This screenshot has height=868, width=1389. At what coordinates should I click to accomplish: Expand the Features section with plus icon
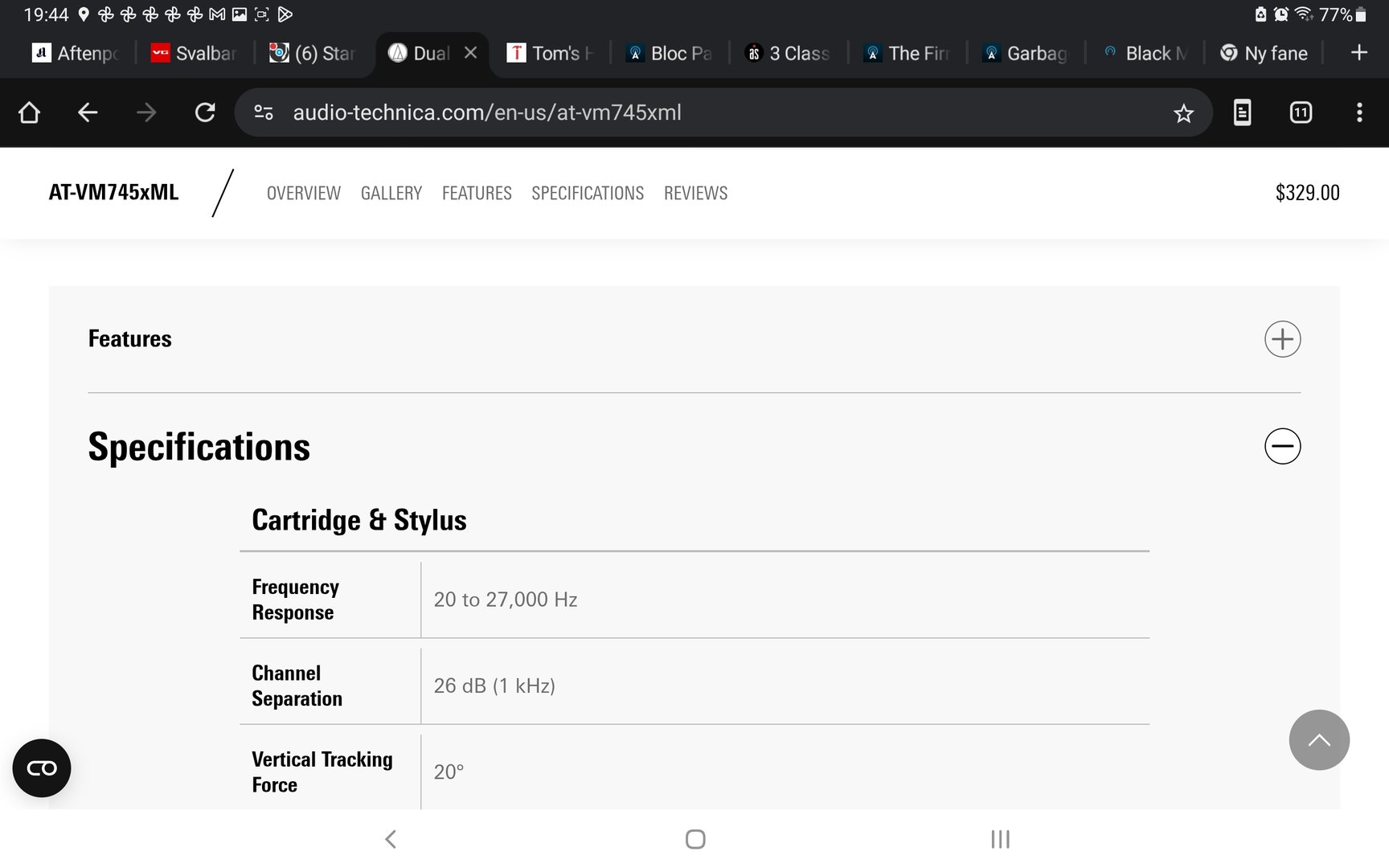coord(1282,339)
